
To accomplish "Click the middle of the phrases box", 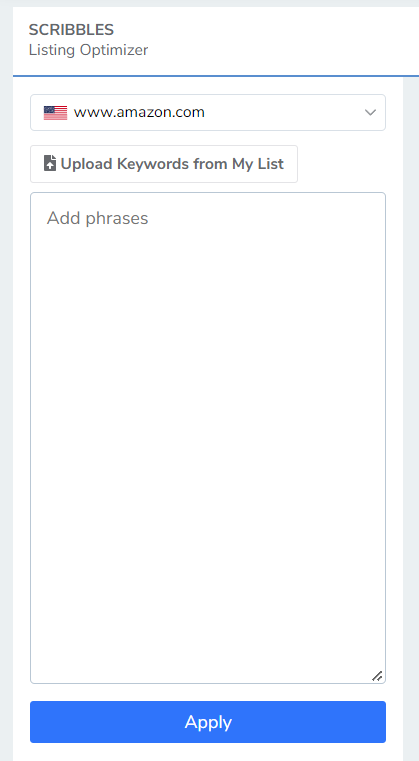I will click(x=208, y=438).
